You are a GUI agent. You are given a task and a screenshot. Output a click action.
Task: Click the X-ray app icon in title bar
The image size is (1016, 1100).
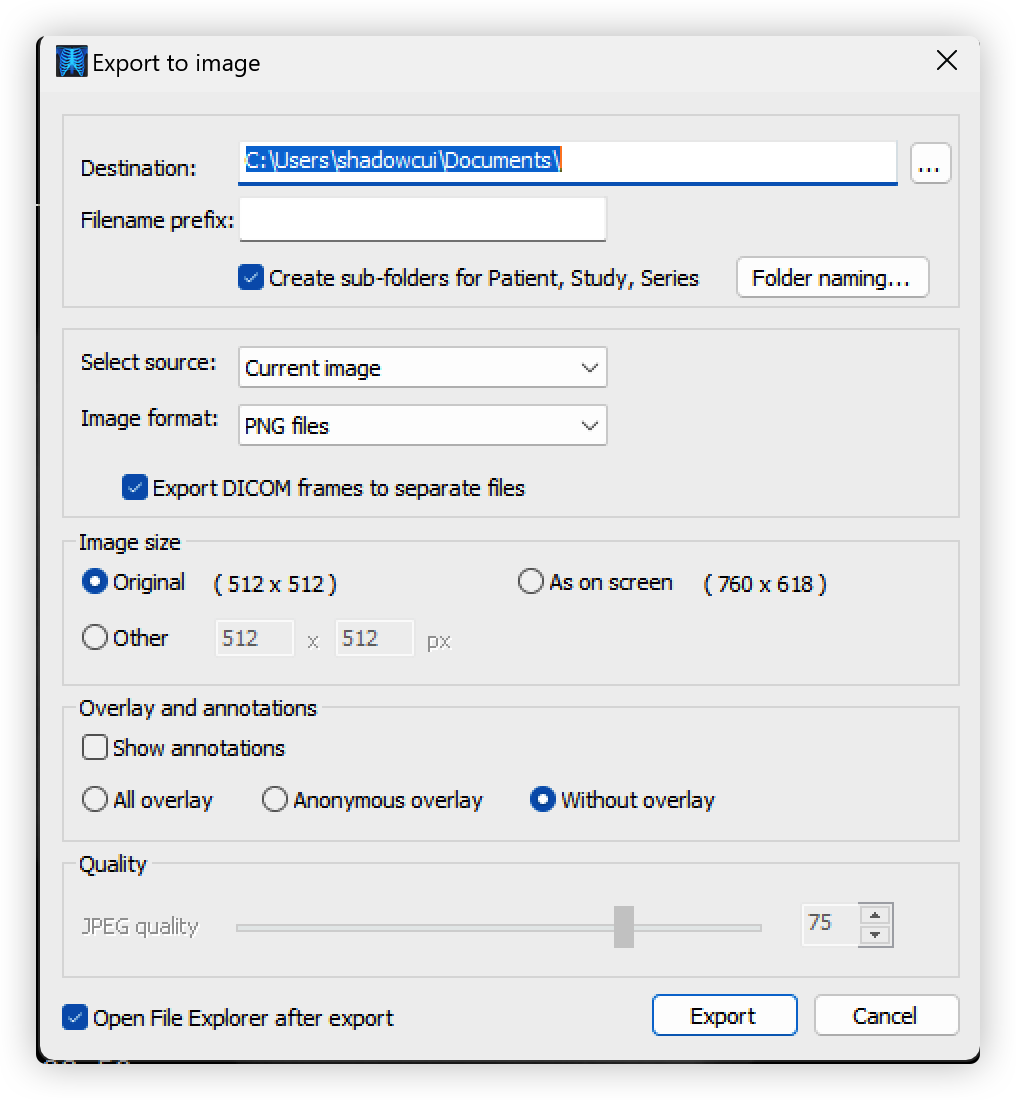tap(72, 62)
